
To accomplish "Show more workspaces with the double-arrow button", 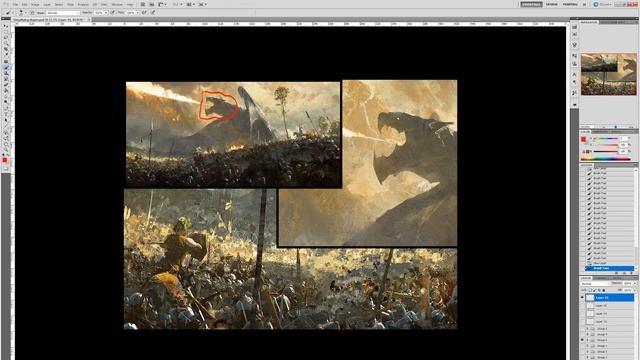I will (584, 4).
